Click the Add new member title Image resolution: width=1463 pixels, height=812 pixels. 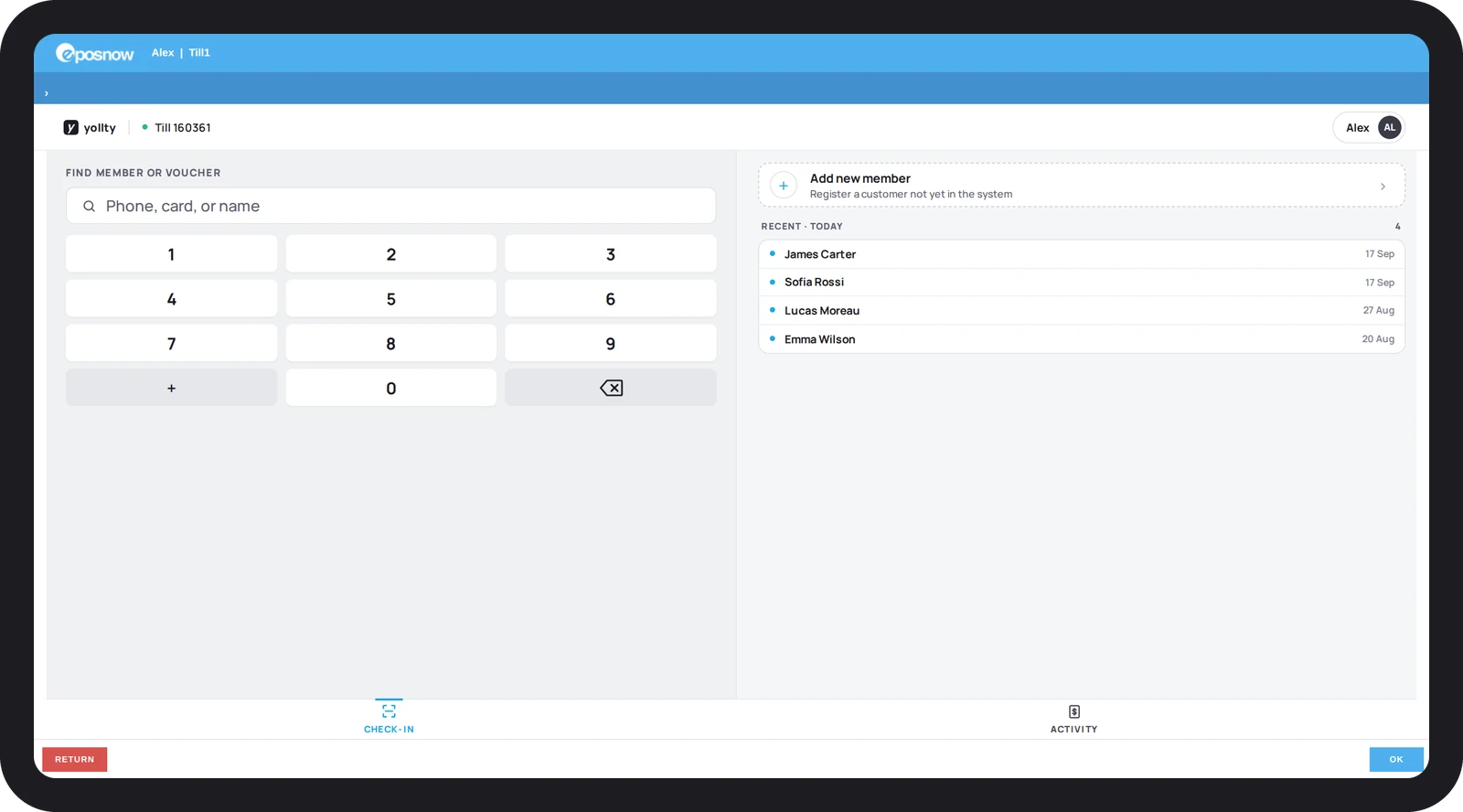pyautogui.click(x=860, y=178)
